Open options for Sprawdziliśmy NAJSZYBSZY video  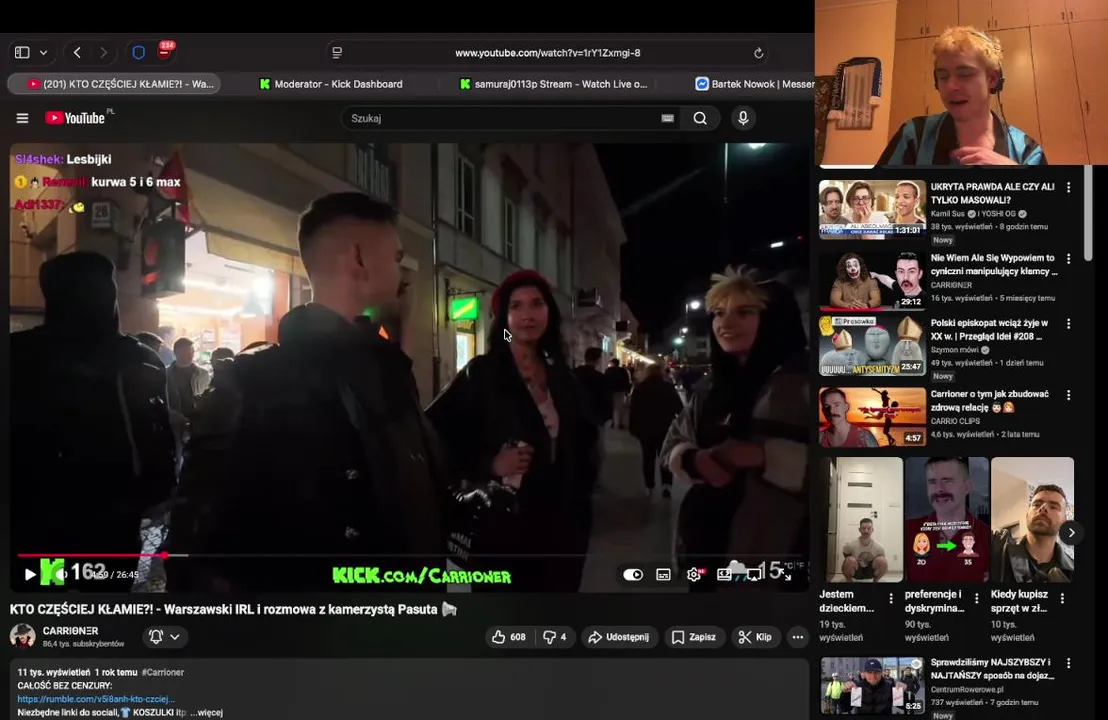tap(1068, 663)
